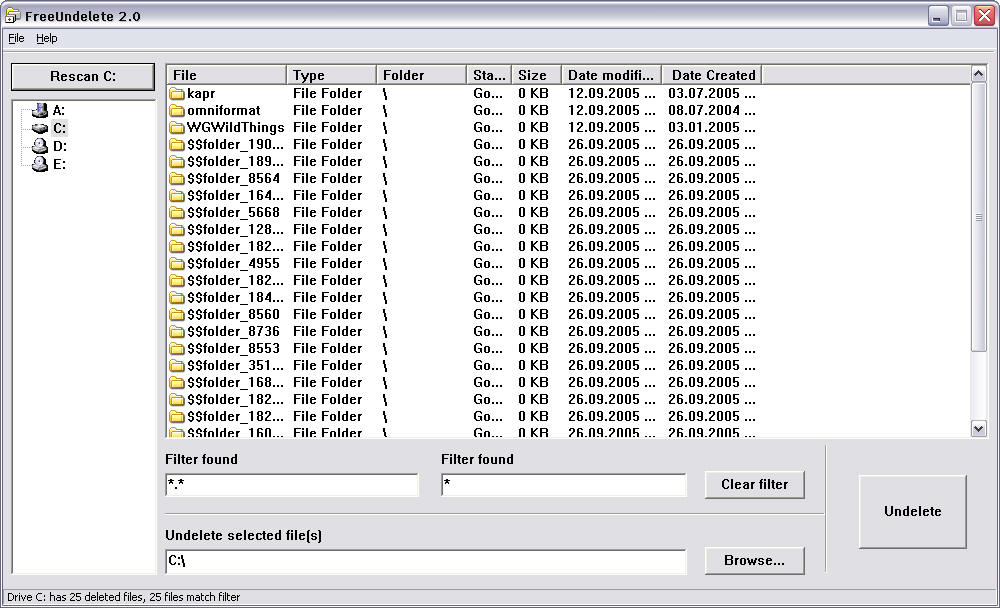Screen dimensions: 1000x608
Task: Click the Date modifi... column header
Action: click(611, 75)
